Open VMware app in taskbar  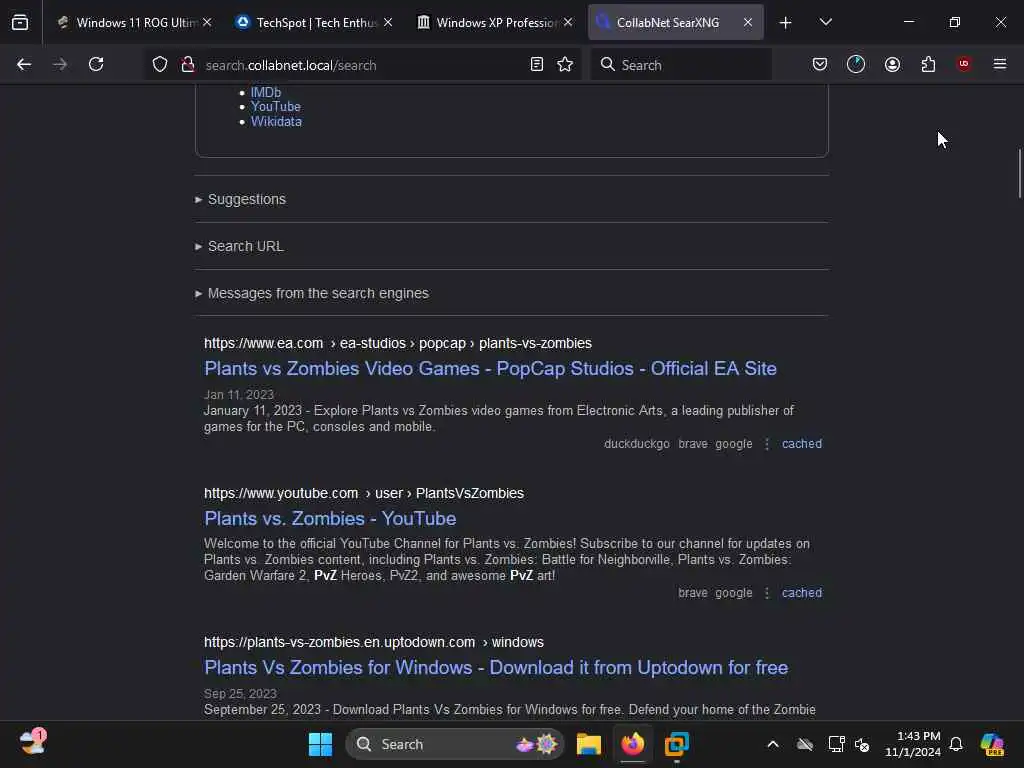pyautogui.click(x=677, y=744)
